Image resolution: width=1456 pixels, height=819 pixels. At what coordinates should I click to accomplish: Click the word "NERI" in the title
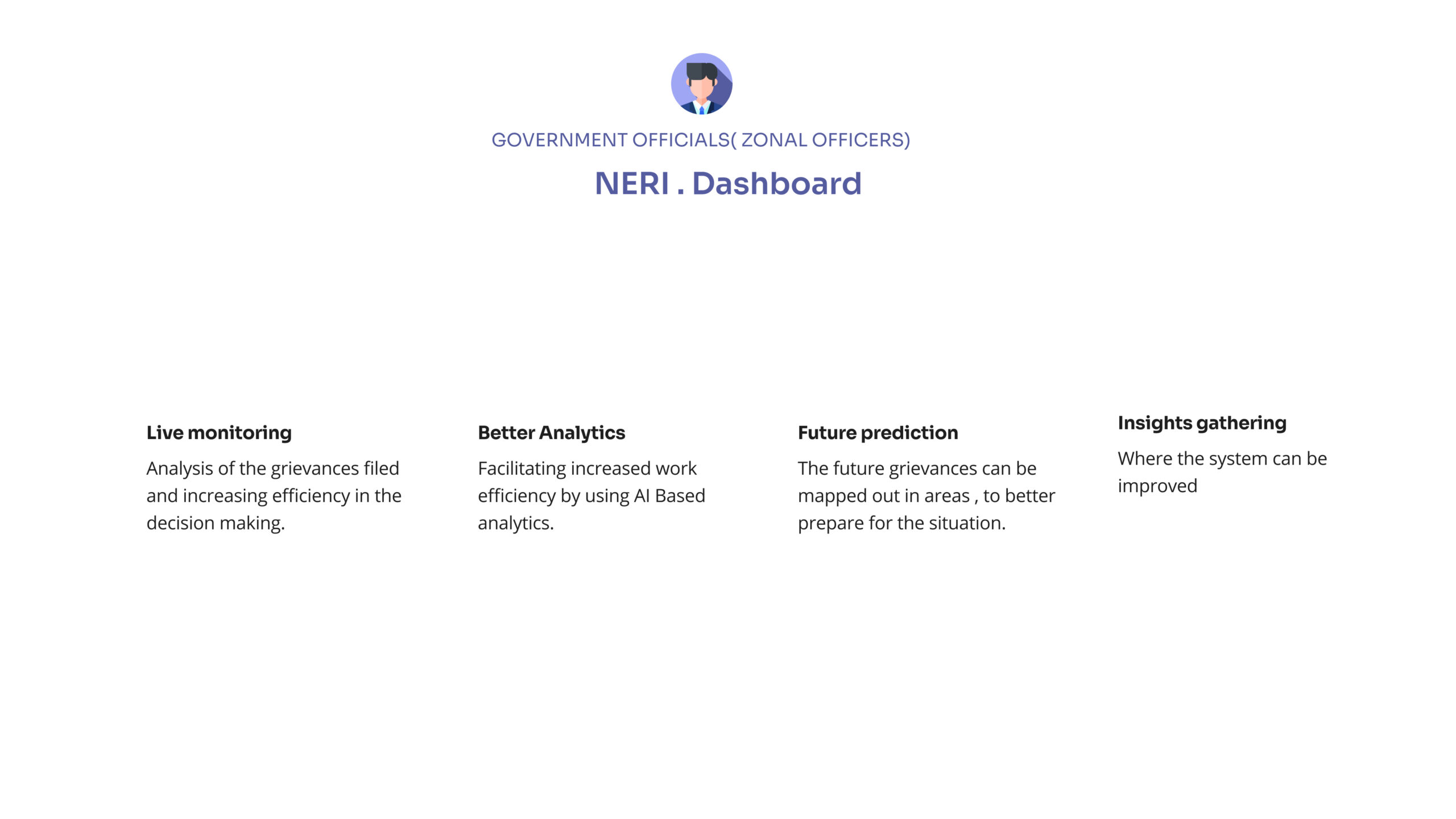[631, 184]
